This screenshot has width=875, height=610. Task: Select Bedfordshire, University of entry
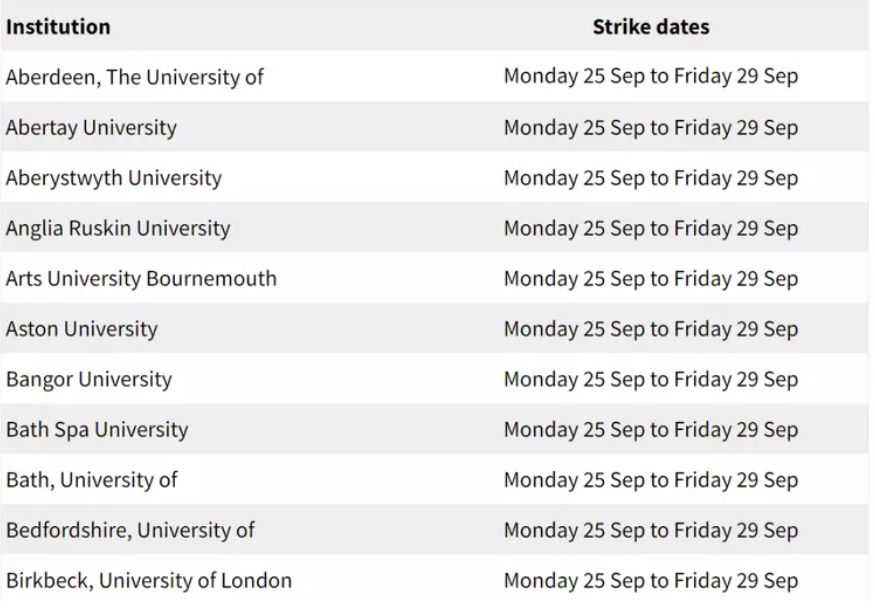coord(130,530)
